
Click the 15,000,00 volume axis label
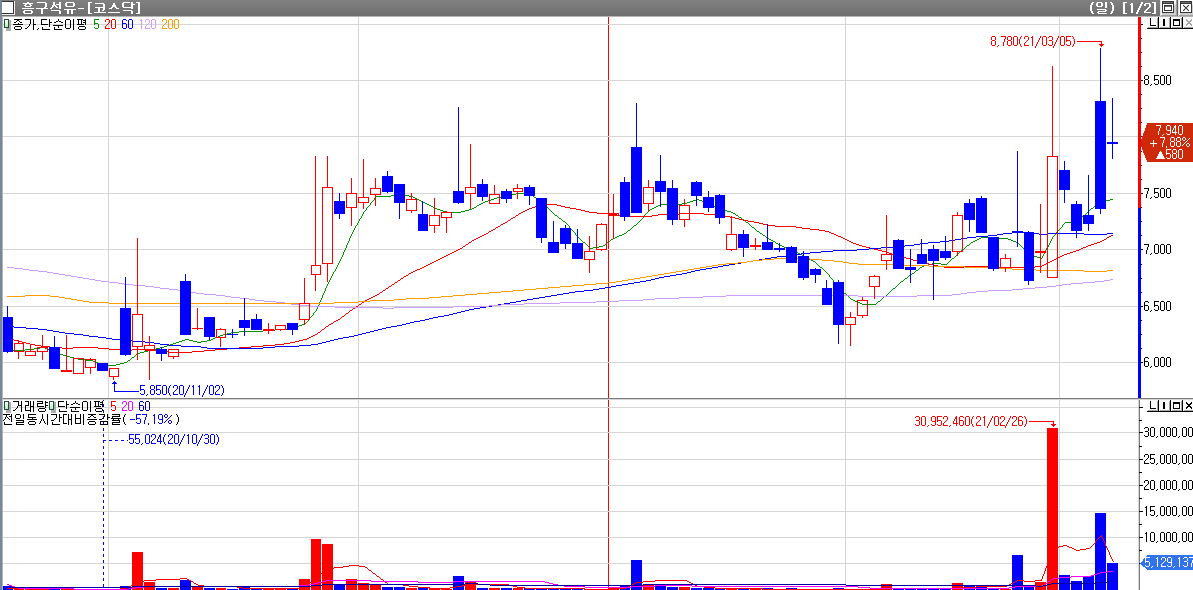[x=1168, y=512]
